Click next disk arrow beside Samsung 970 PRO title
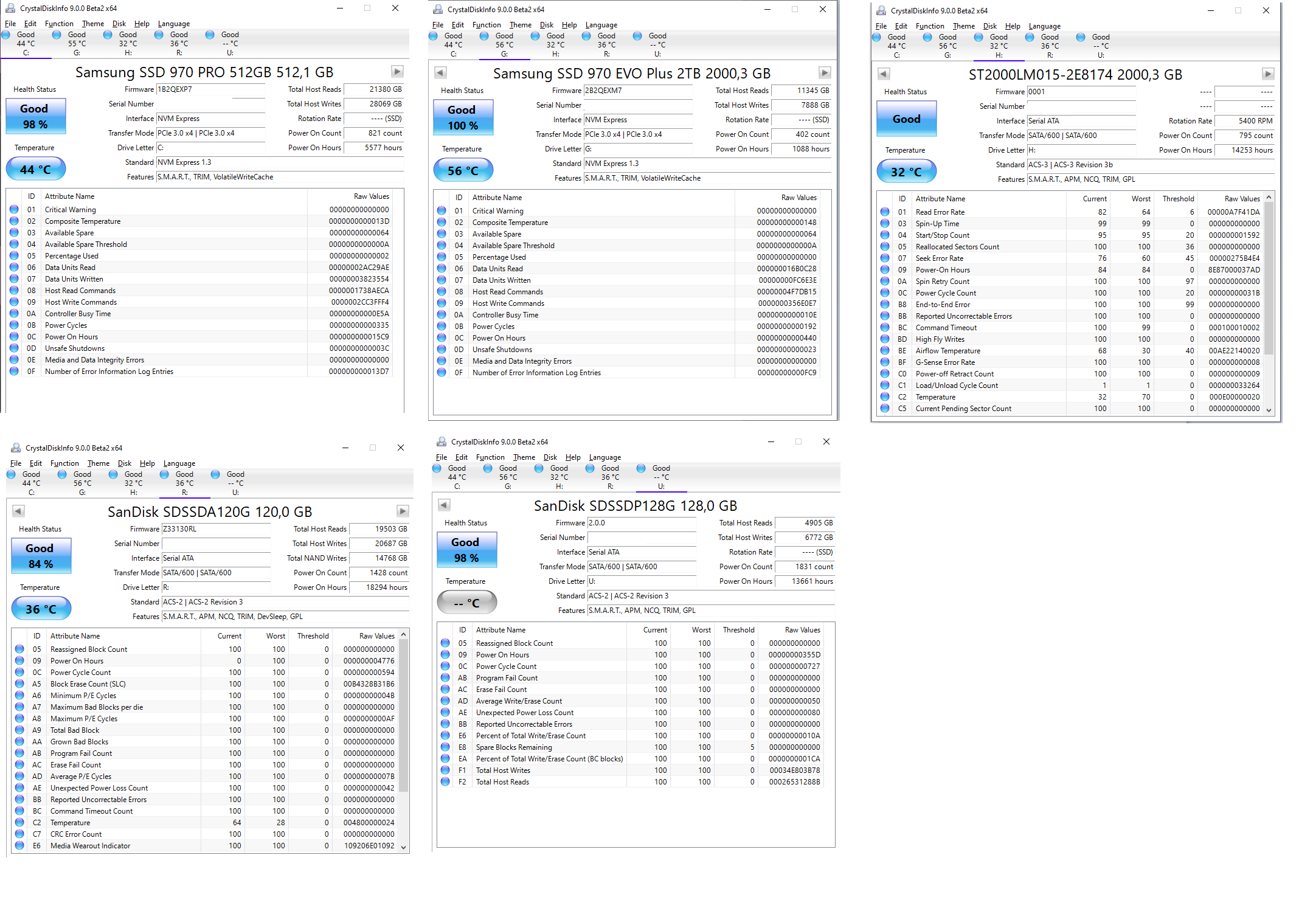Viewport: 1316px width, 900px height. [397, 72]
